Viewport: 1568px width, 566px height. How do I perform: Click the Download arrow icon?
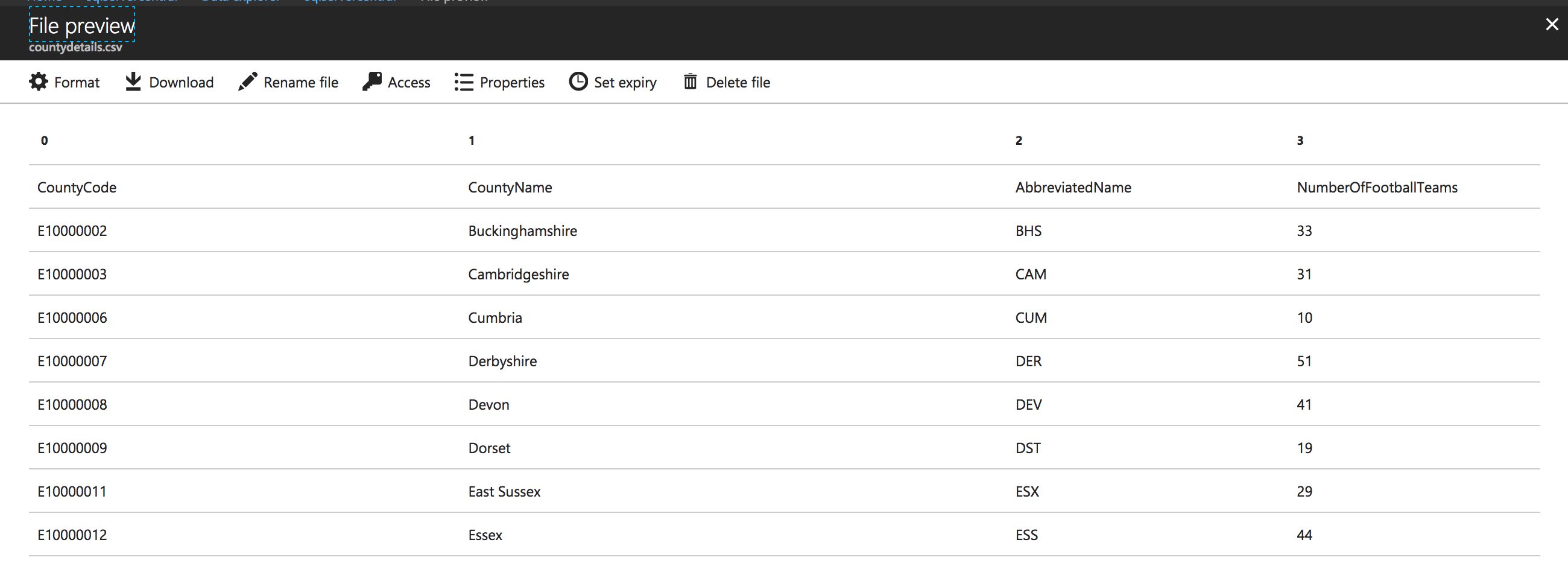tap(133, 81)
